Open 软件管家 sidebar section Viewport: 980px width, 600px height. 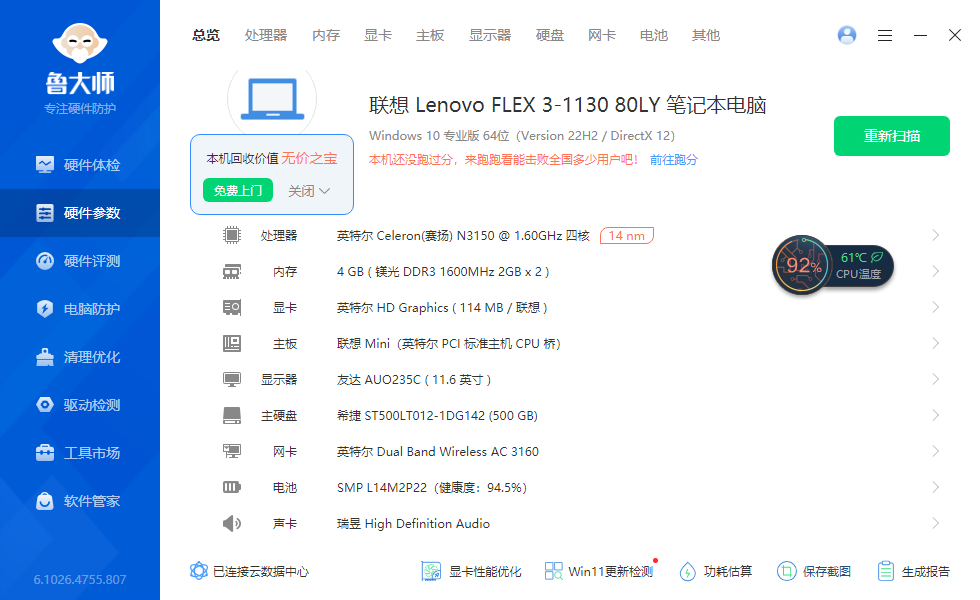coord(79,501)
